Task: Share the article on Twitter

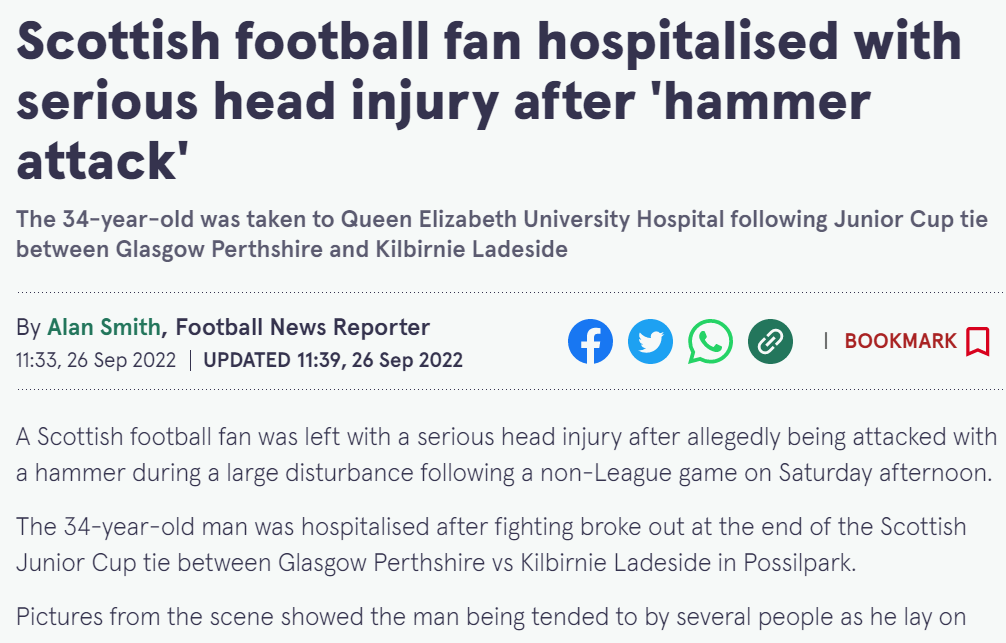Action: click(651, 341)
